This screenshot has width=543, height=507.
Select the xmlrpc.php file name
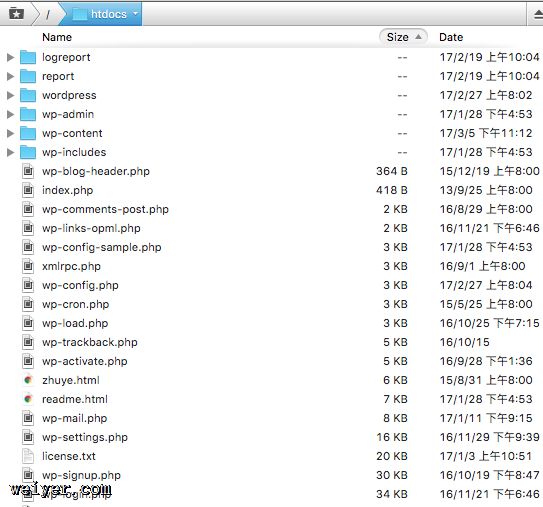71,266
